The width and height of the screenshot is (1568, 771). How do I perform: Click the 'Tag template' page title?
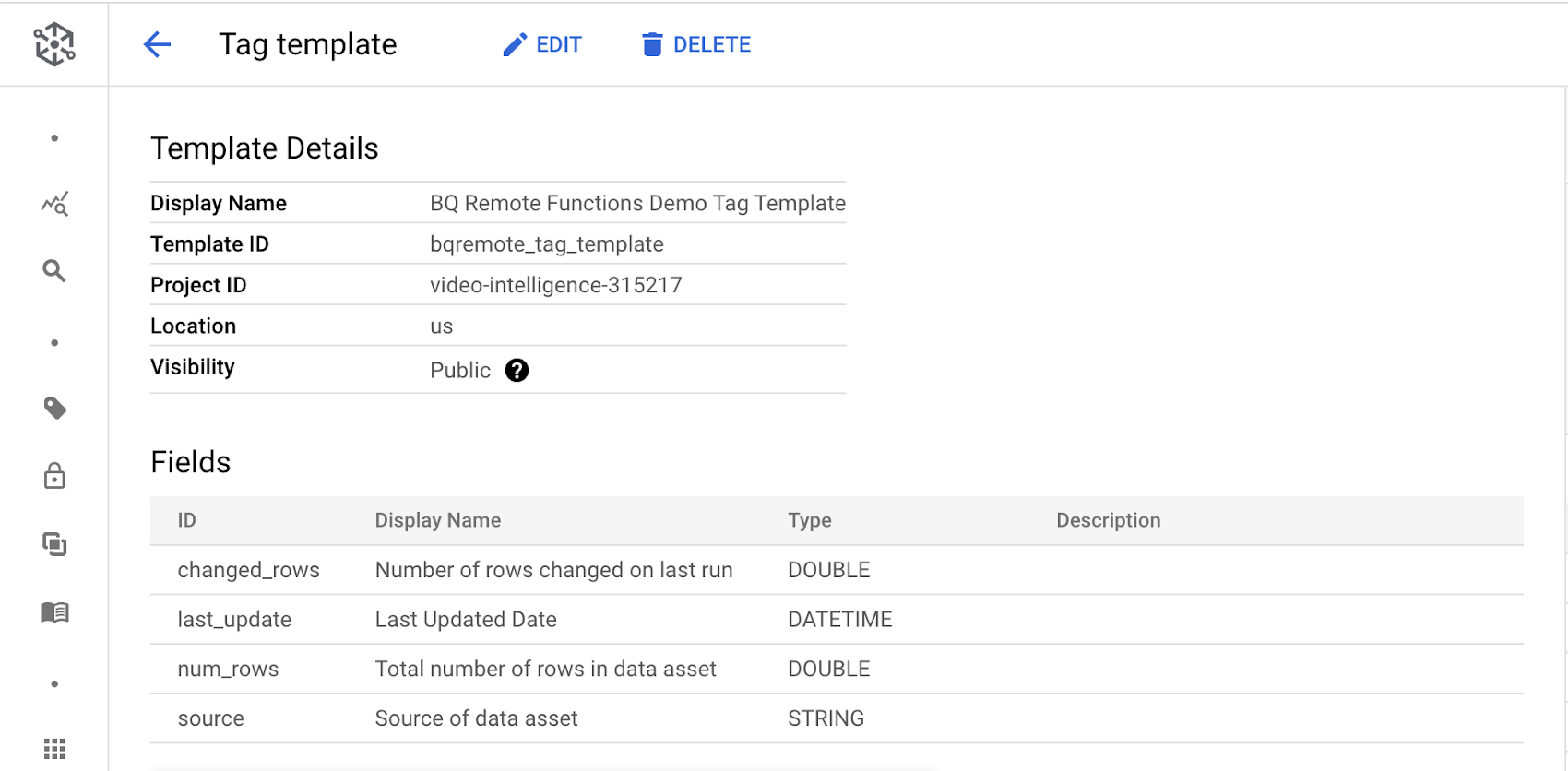pos(307,44)
